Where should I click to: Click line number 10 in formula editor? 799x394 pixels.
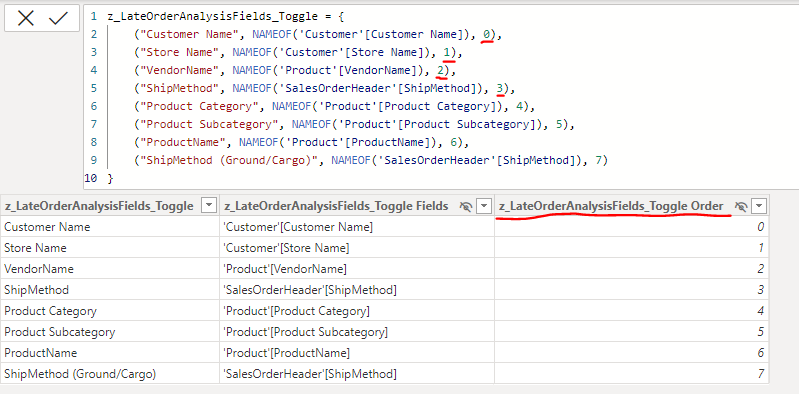(90, 178)
